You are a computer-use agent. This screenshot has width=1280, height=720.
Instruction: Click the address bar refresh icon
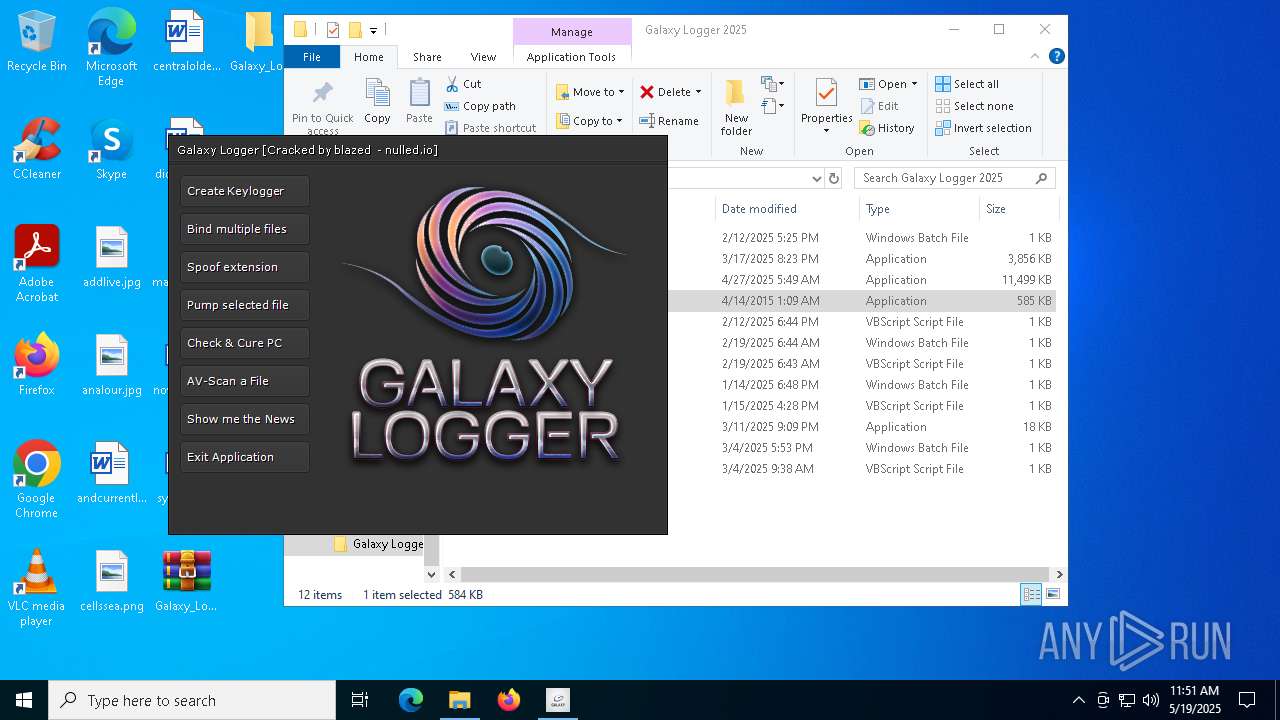point(835,178)
